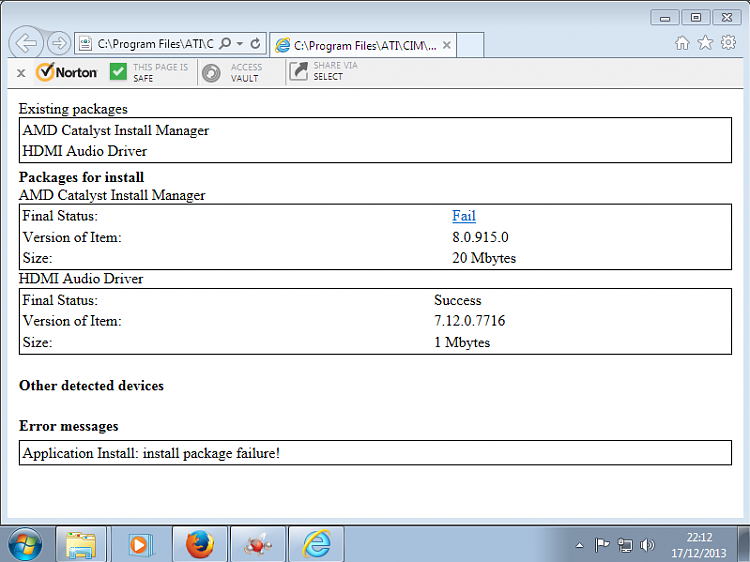Close the Norton toolbar
The image size is (750, 562).
tap(21, 73)
